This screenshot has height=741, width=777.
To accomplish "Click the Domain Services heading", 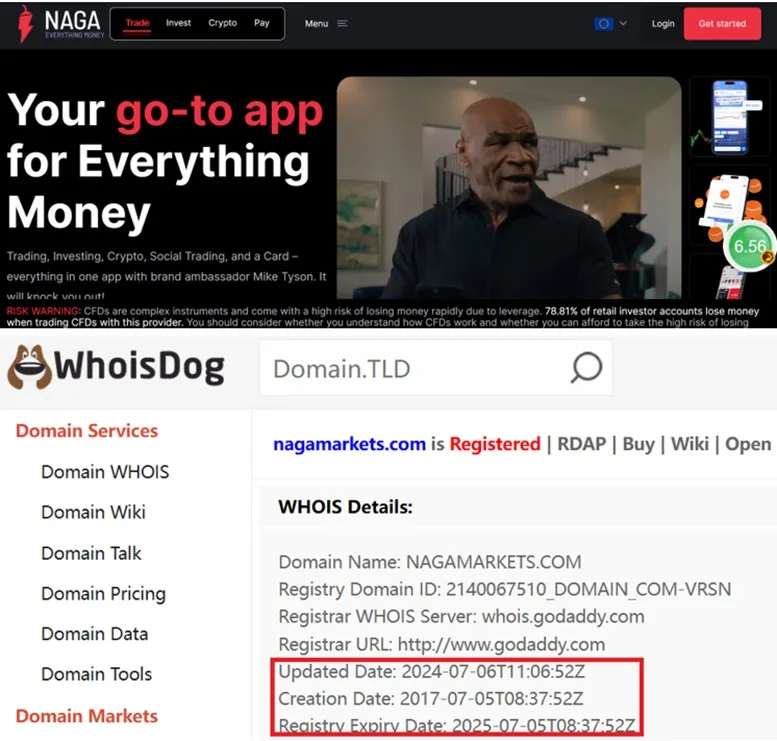I will [x=87, y=431].
